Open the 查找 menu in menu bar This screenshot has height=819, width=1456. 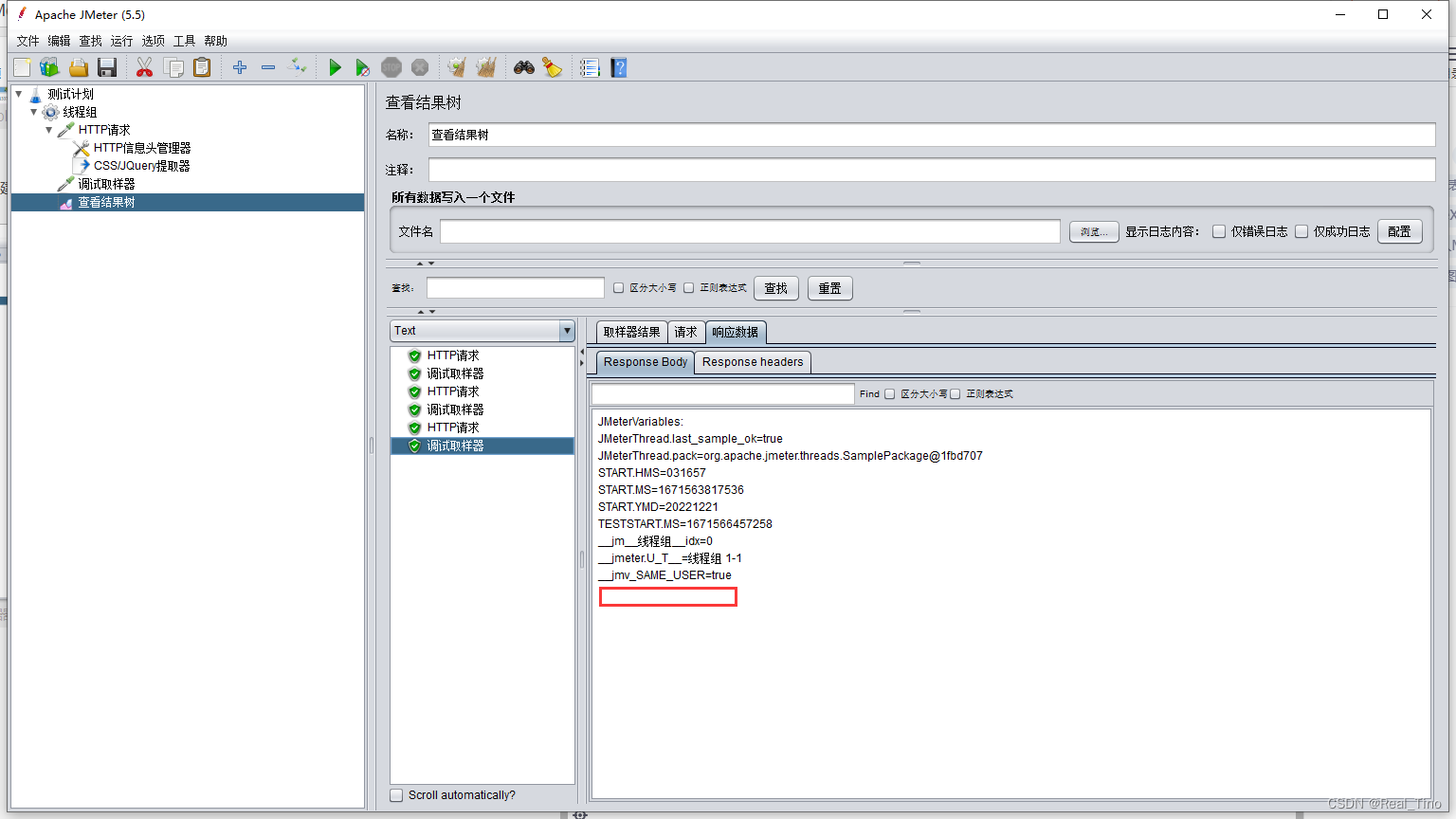pos(91,41)
